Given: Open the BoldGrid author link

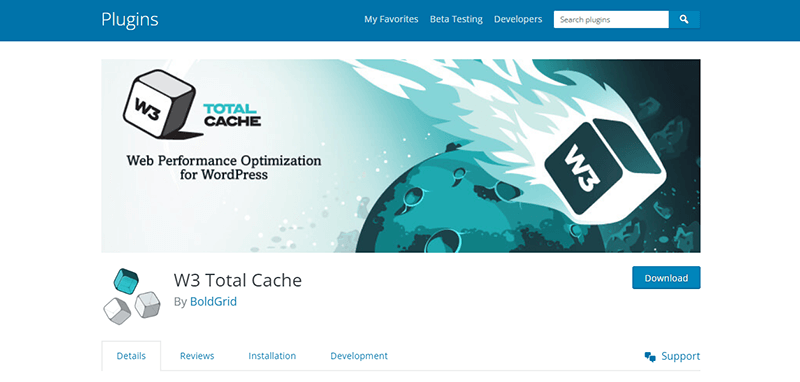Looking at the screenshot, I should point(213,302).
